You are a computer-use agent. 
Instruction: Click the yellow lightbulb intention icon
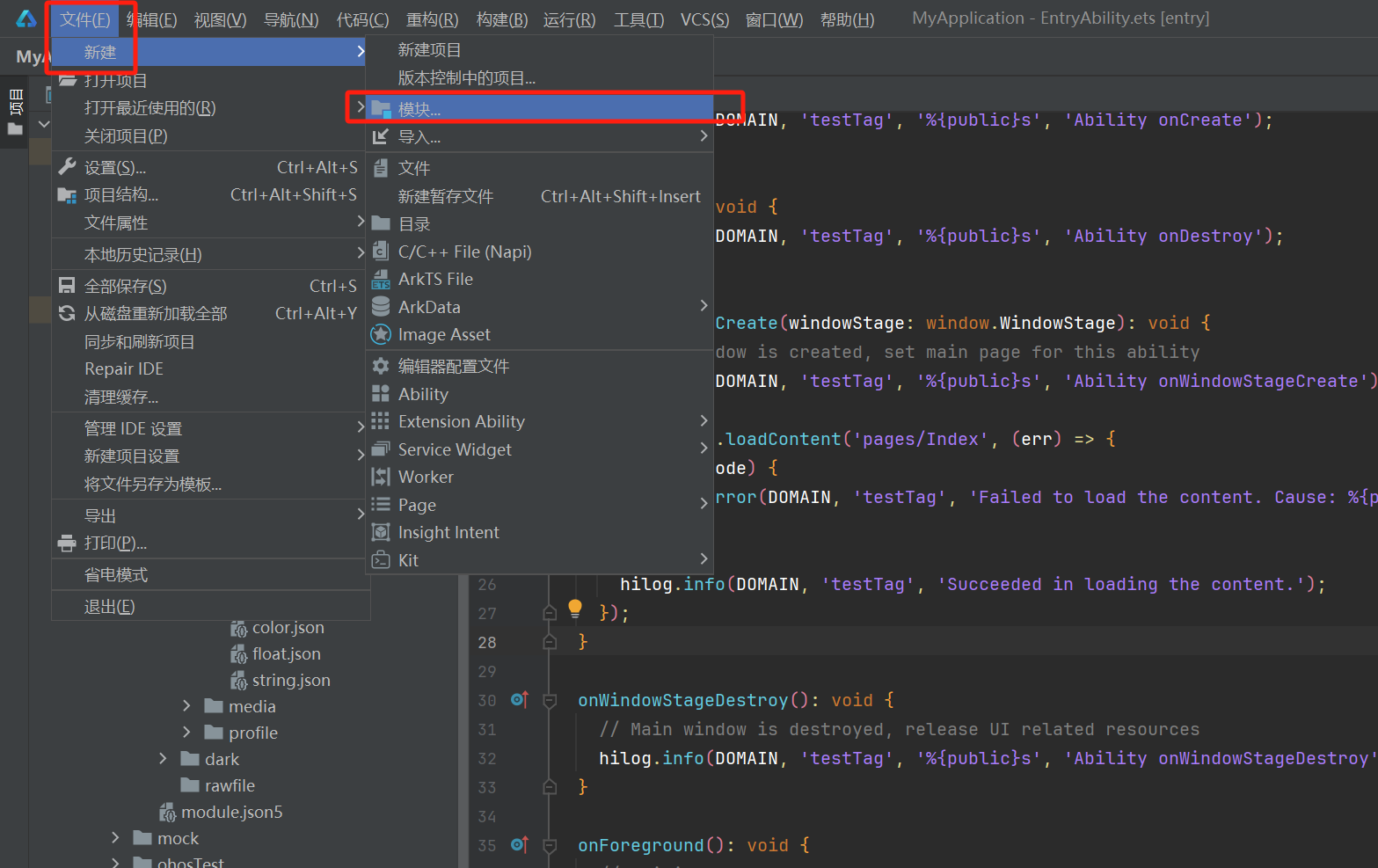[575, 608]
